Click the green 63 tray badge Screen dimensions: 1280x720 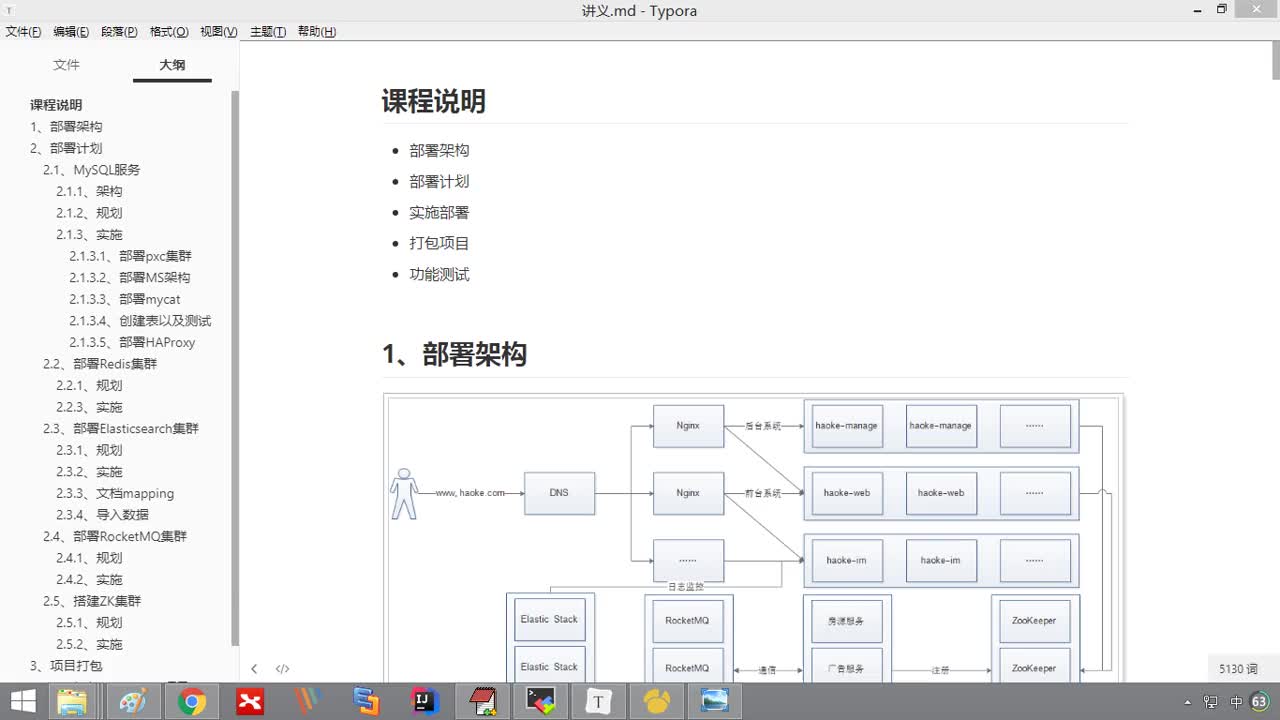[x=1258, y=702]
